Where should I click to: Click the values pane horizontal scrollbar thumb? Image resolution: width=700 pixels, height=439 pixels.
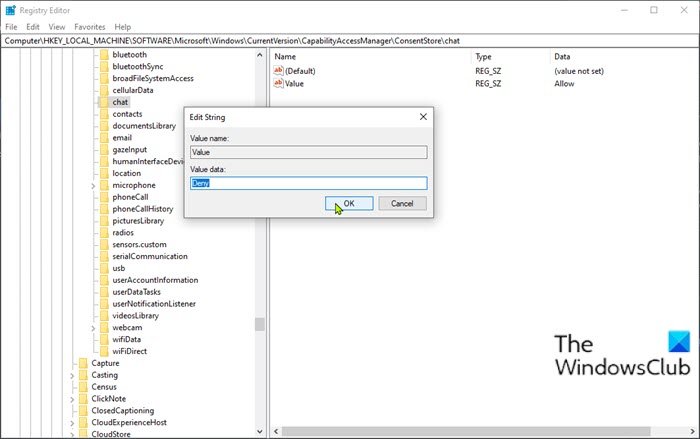pos(466,431)
